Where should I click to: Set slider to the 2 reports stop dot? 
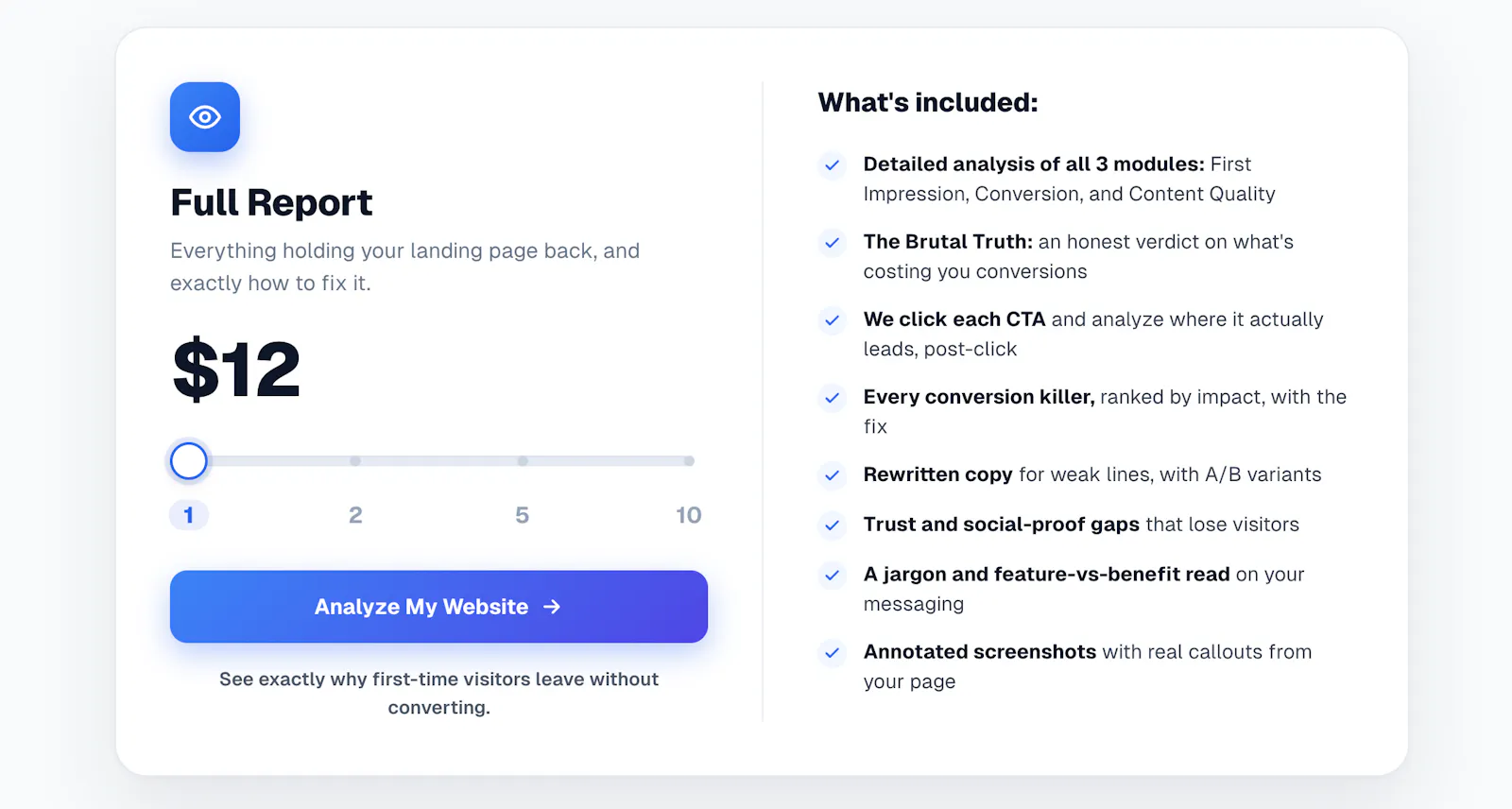click(355, 461)
